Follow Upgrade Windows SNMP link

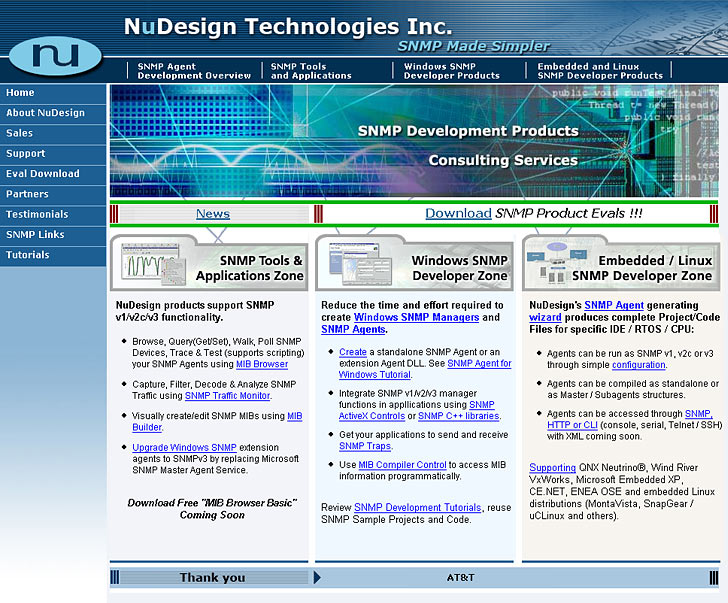pos(184,448)
